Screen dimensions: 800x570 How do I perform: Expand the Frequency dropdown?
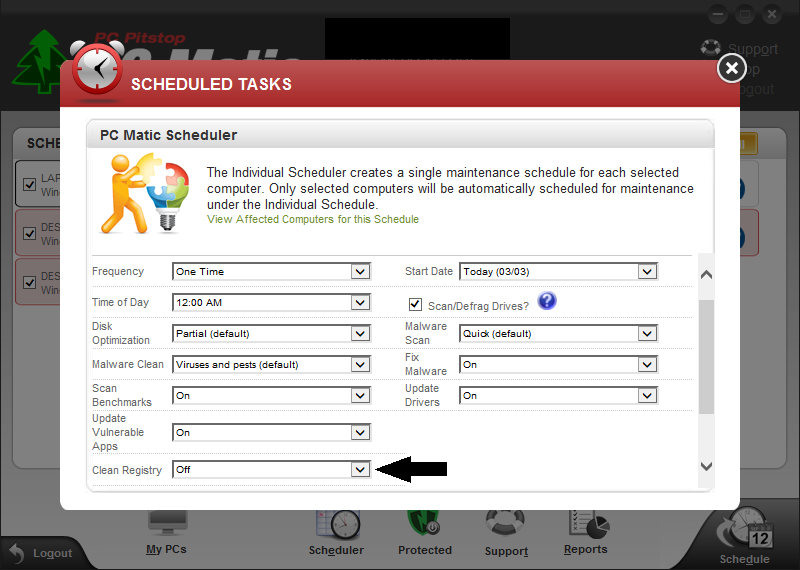coord(360,272)
